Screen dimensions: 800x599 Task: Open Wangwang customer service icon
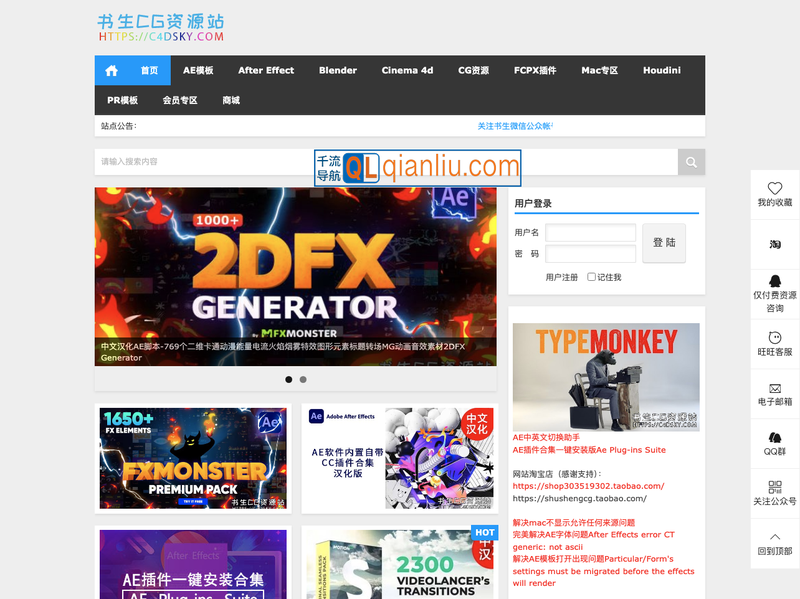pos(775,338)
